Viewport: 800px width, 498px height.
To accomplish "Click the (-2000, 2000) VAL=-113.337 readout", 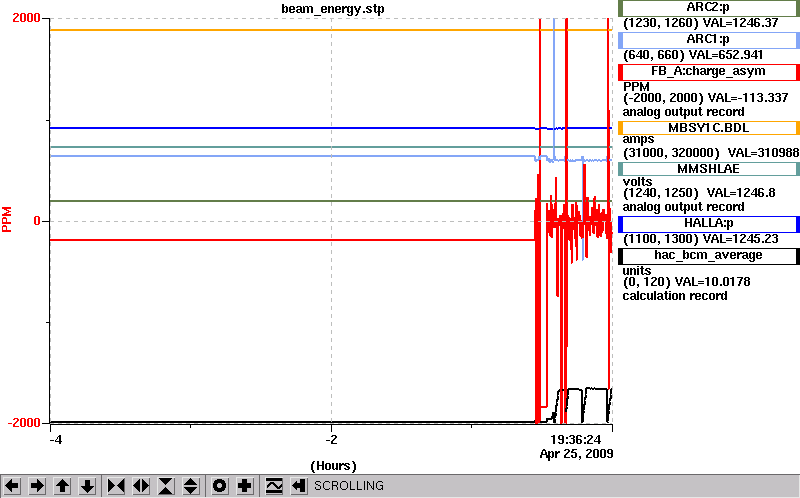I will click(706, 98).
